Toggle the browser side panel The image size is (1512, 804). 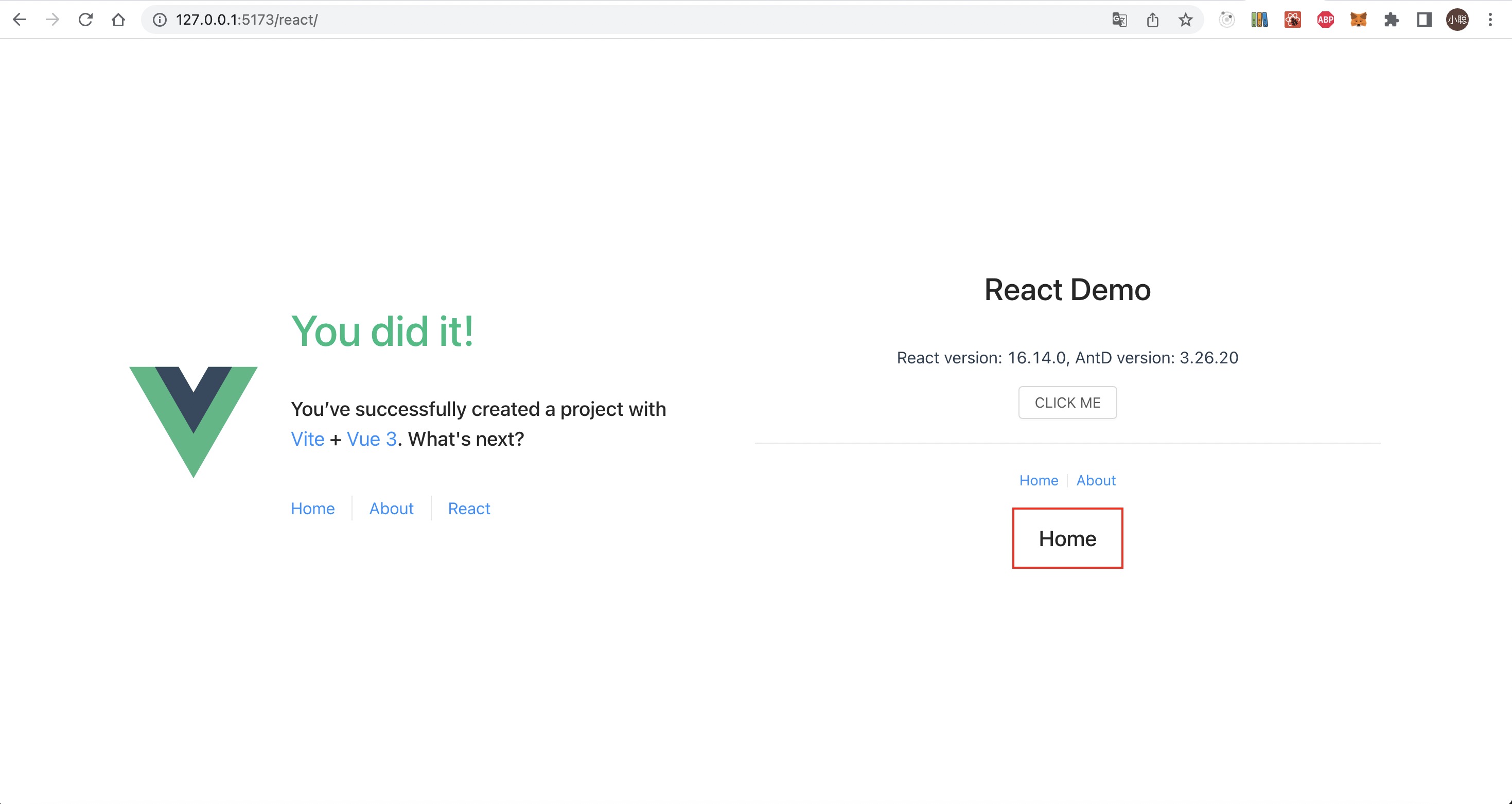[1424, 20]
